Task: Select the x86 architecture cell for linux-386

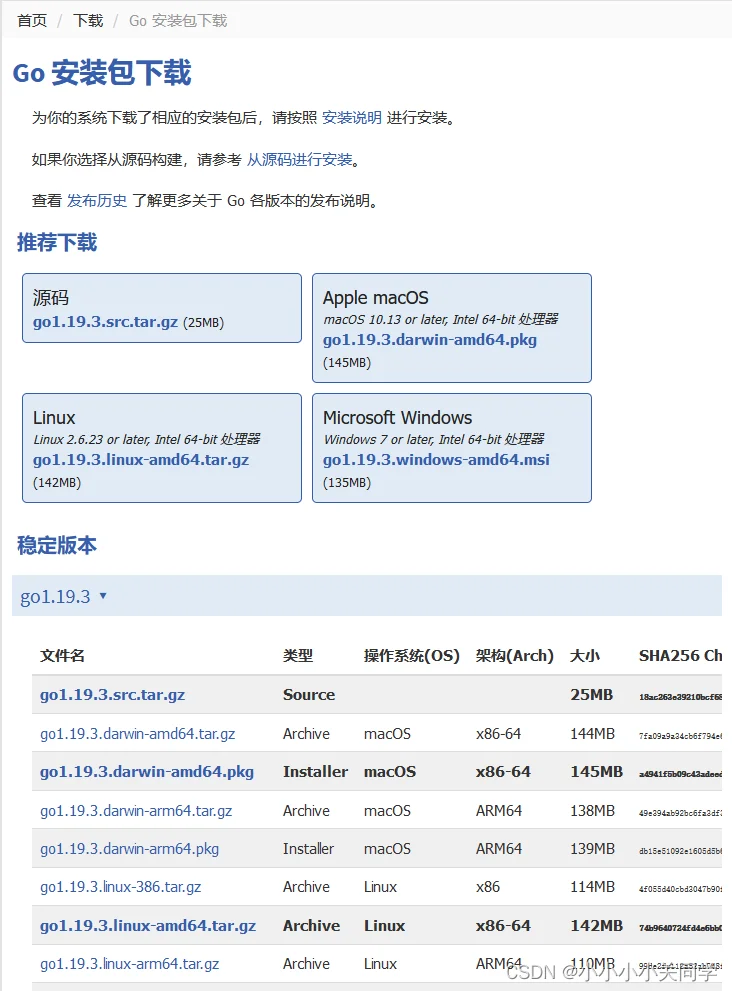Action: (x=488, y=887)
